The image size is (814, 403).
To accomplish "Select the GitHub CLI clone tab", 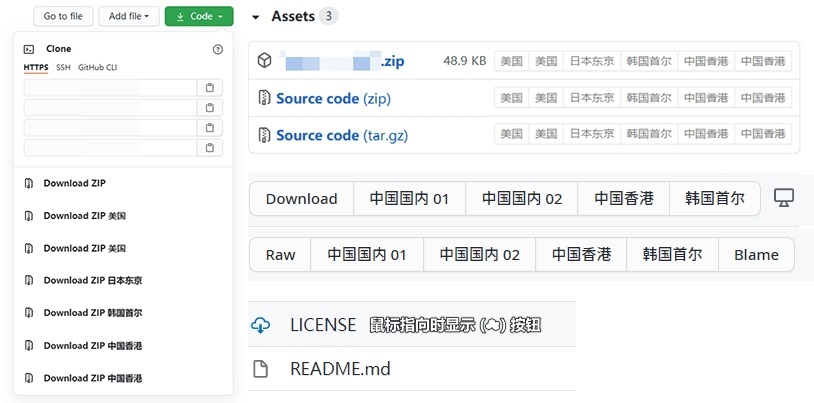I will (x=97, y=68).
